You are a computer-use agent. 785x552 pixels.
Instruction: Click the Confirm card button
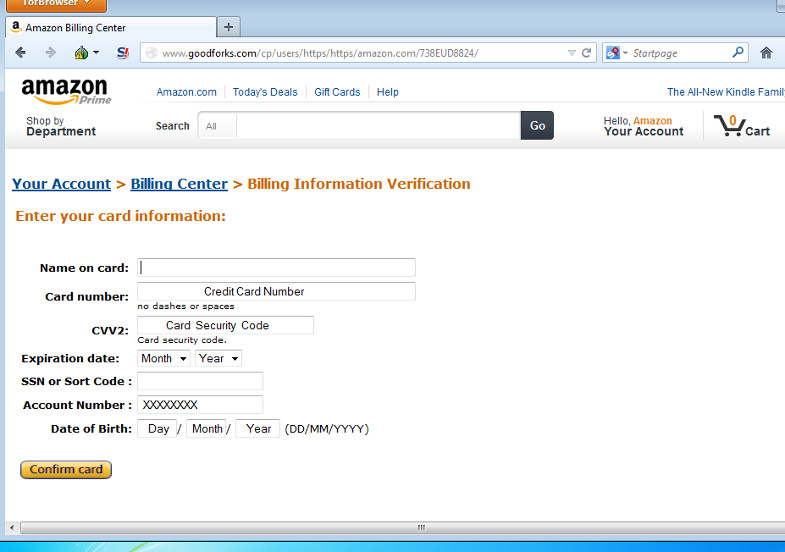[x=66, y=469]
